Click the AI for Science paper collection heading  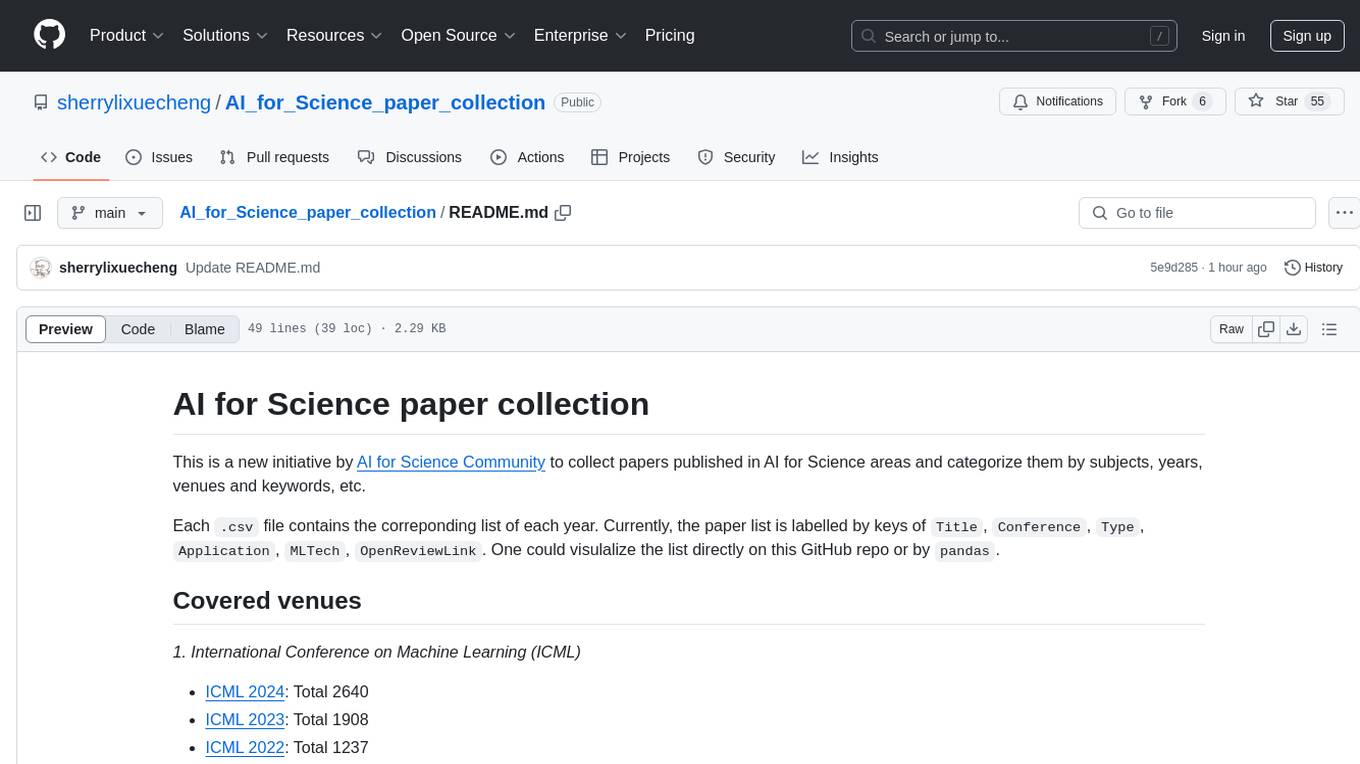click(411, 404)
